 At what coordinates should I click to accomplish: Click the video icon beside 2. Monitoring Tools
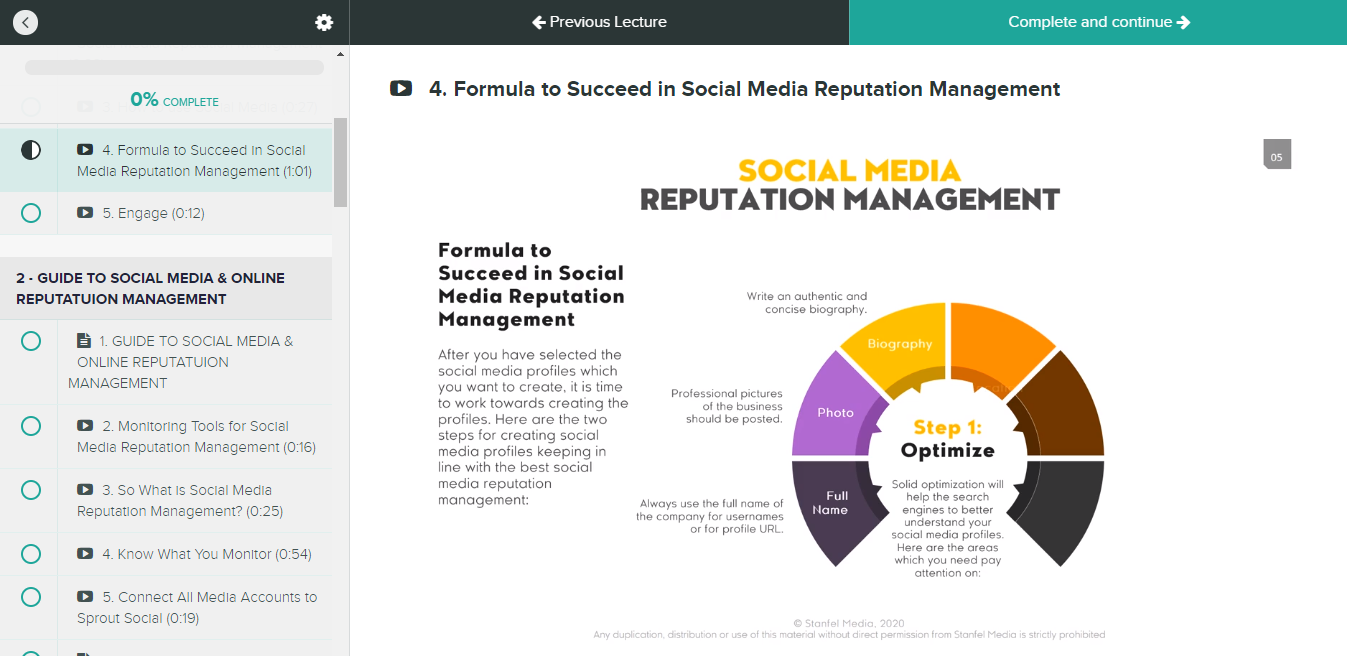pos(85,426)
